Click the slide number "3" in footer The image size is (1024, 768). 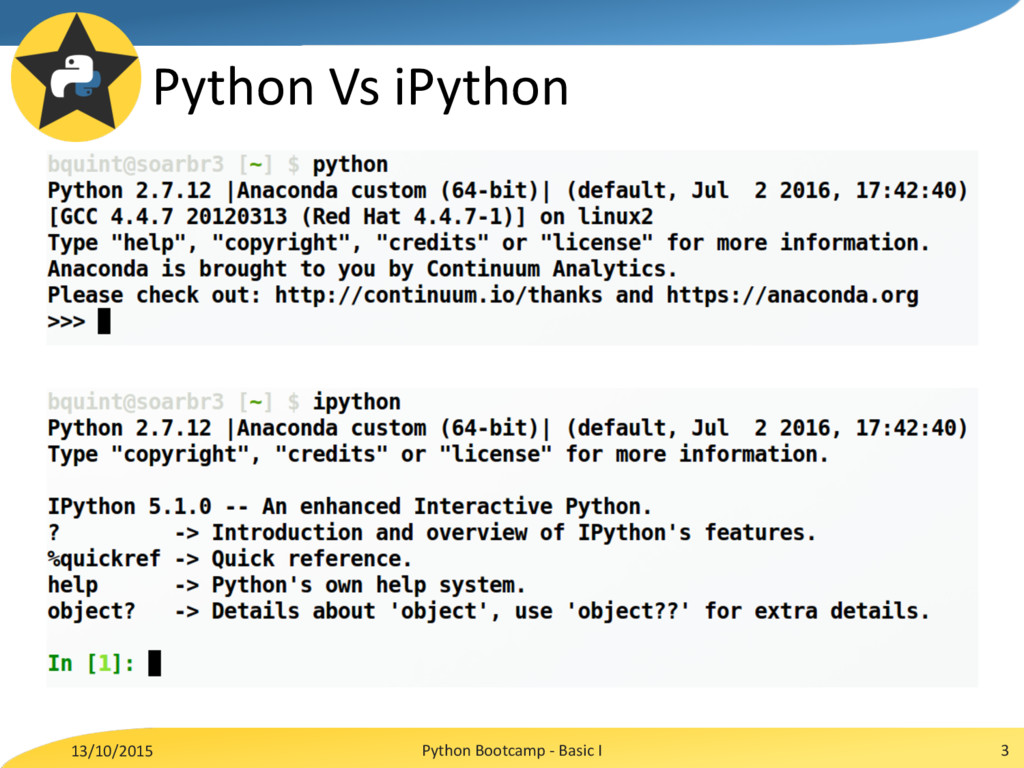(x=1004, y=750)
